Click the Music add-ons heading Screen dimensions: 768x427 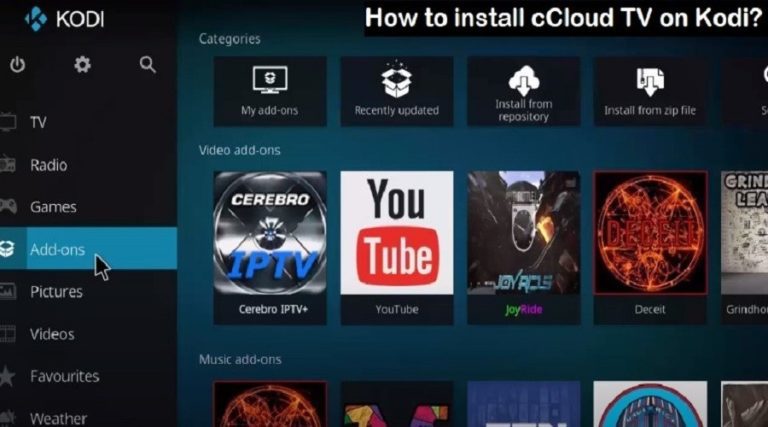(240, 360)
